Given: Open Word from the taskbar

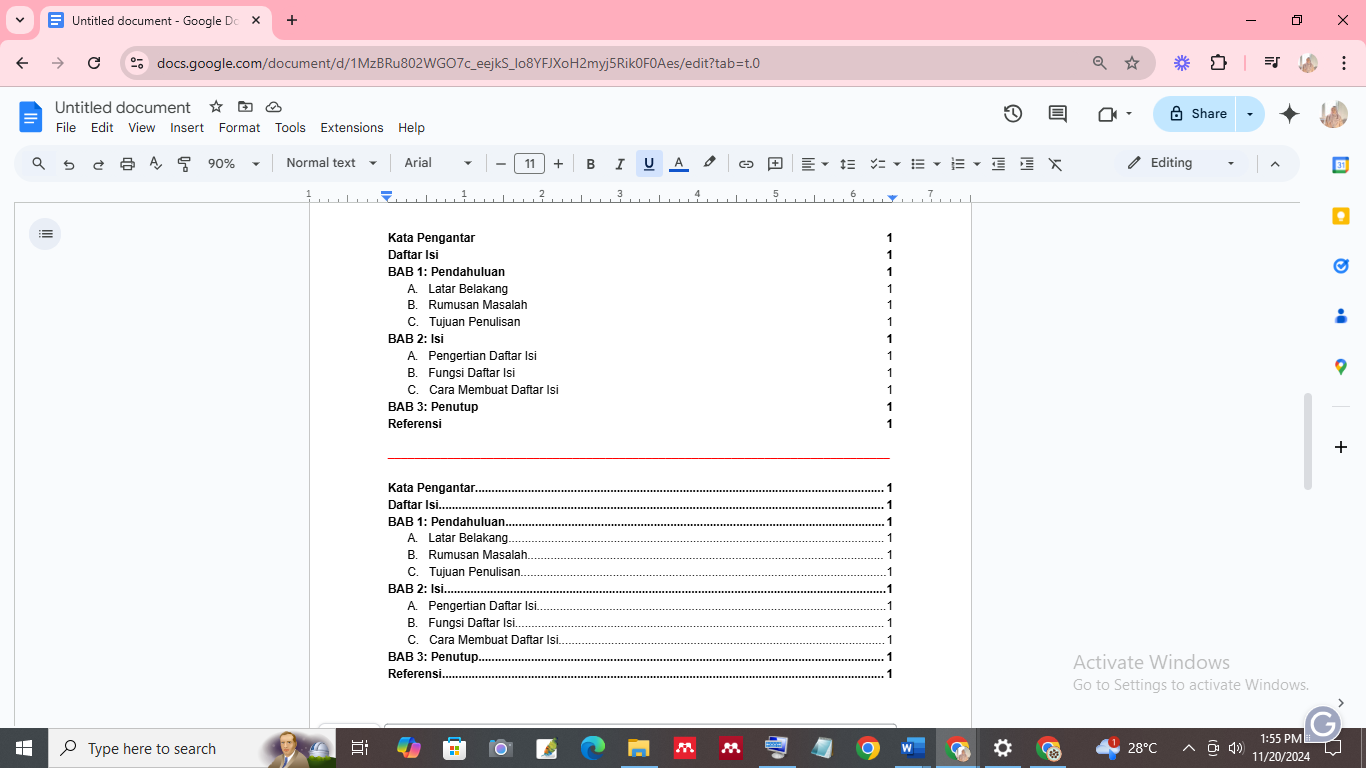Looking at the screenshot, I should pos(912,748).
